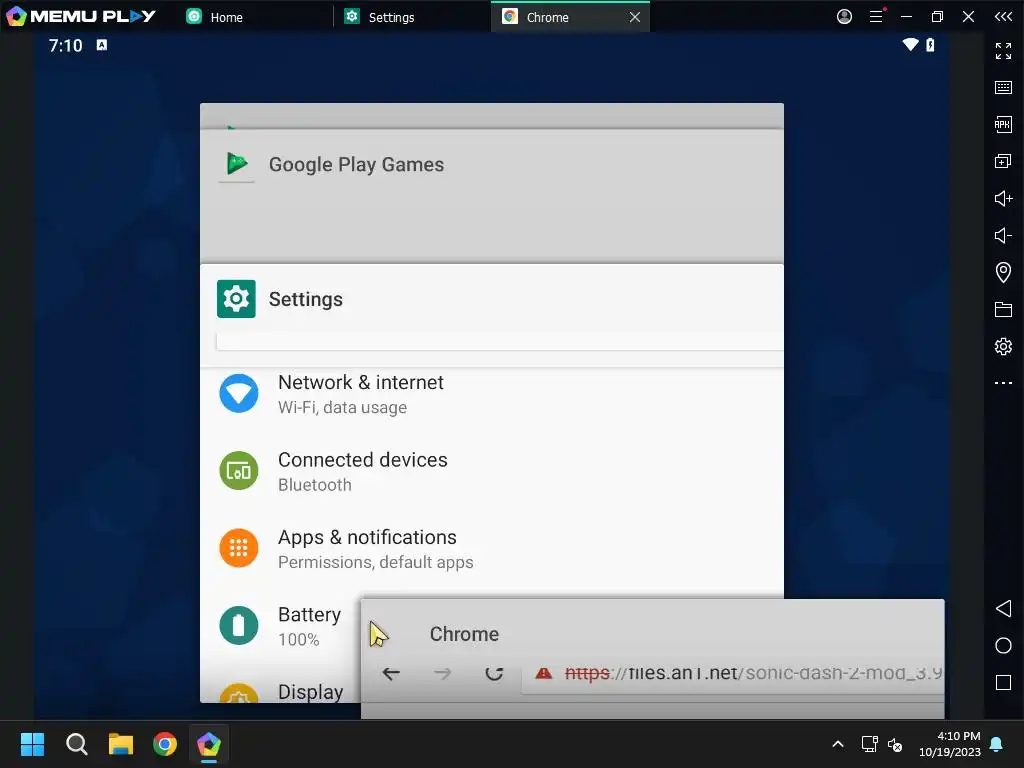Open Google Chrome from taskbar
The width and height of the screenshot is (1024, 768).
pos(165,744)
